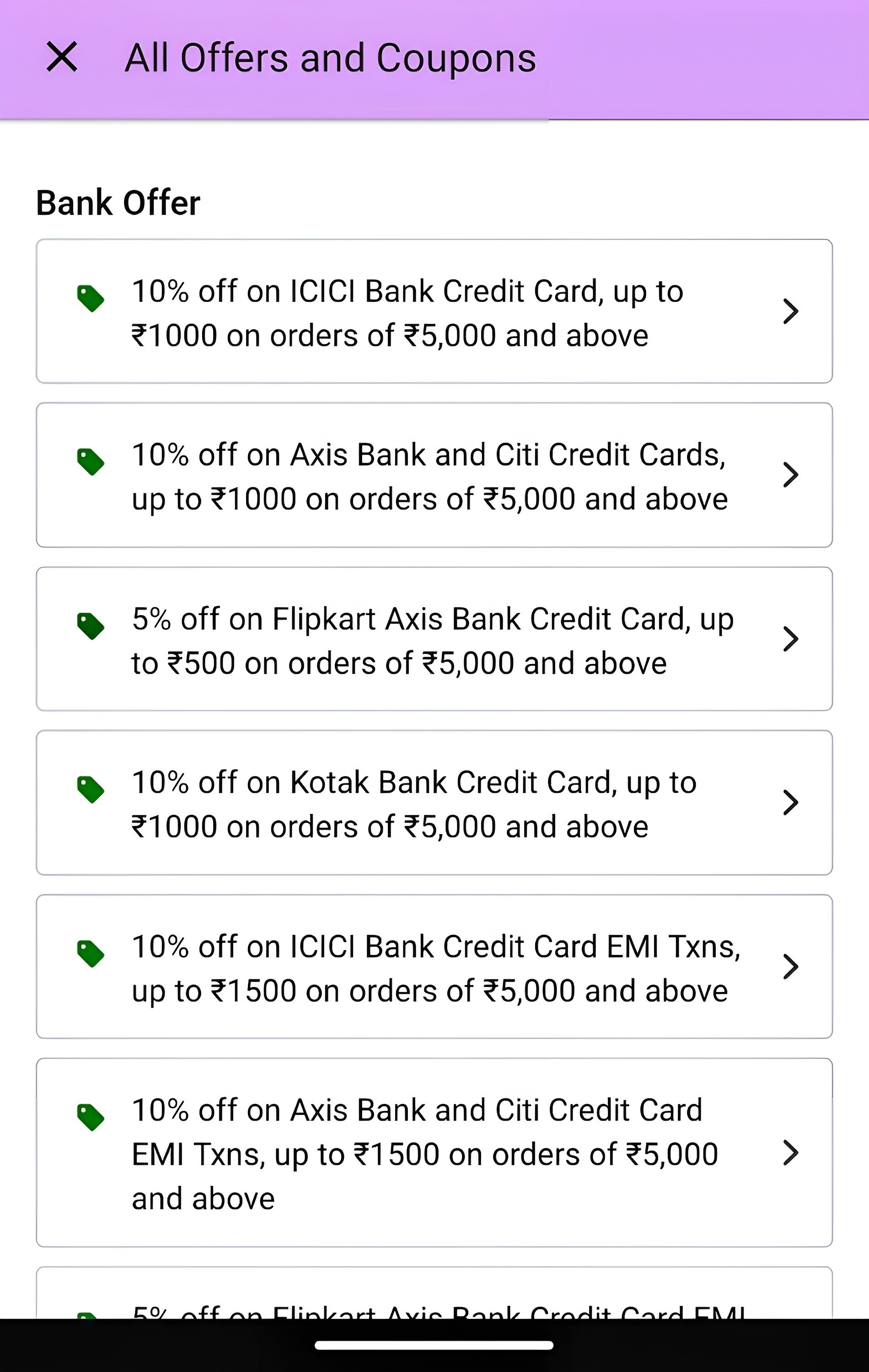This screenshot has height=1372, width=869.
Task: Expand Flipkart Axis Bank ₹500 offer chevron
Action: coord(790,639)
